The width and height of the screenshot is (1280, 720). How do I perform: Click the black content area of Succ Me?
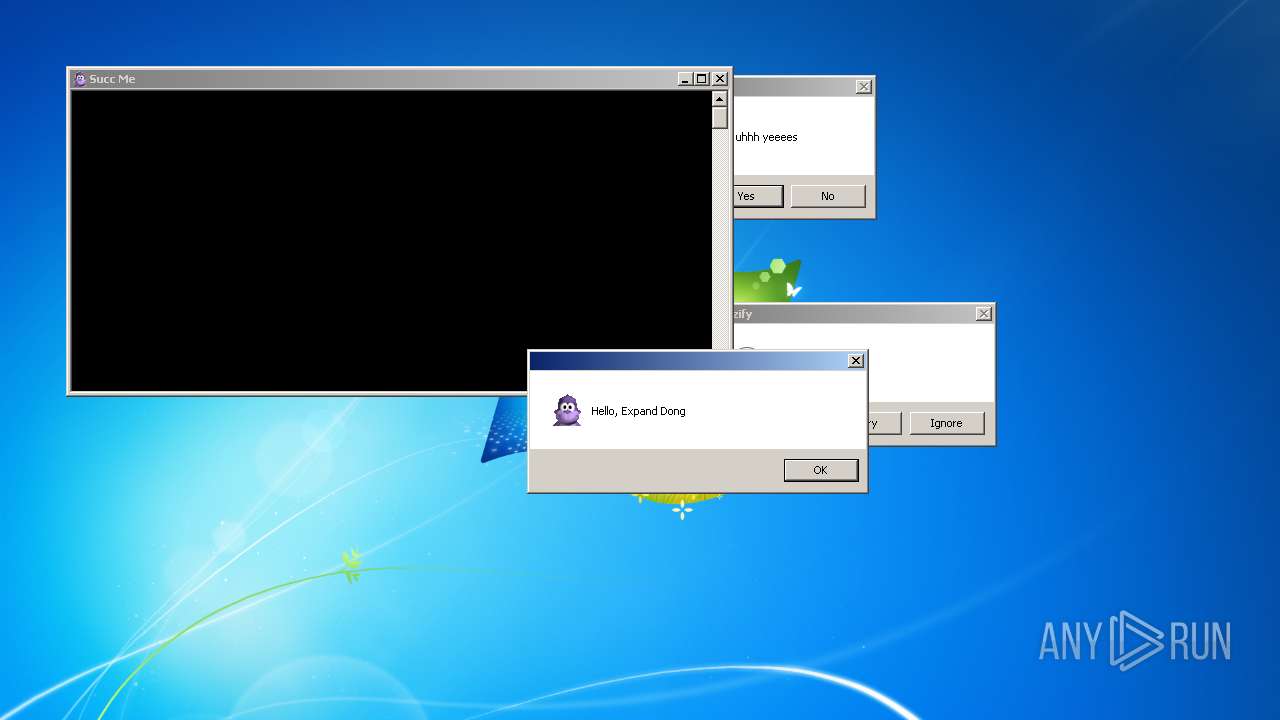(x=391, y=240)
